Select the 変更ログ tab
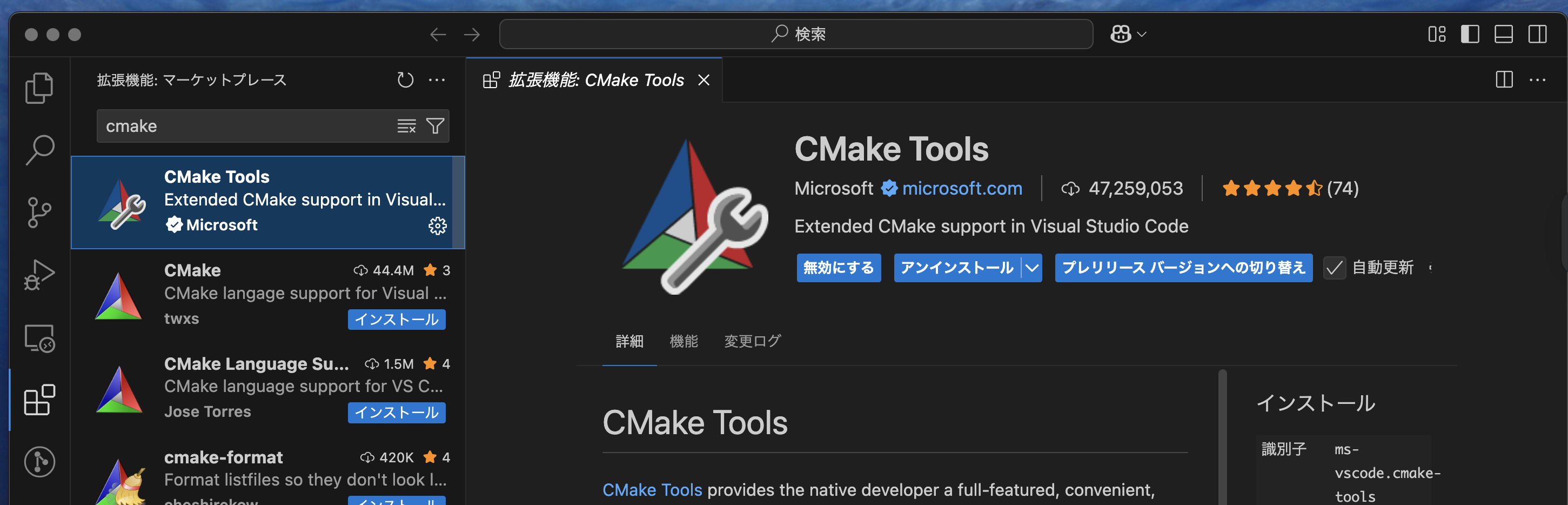 752,341
